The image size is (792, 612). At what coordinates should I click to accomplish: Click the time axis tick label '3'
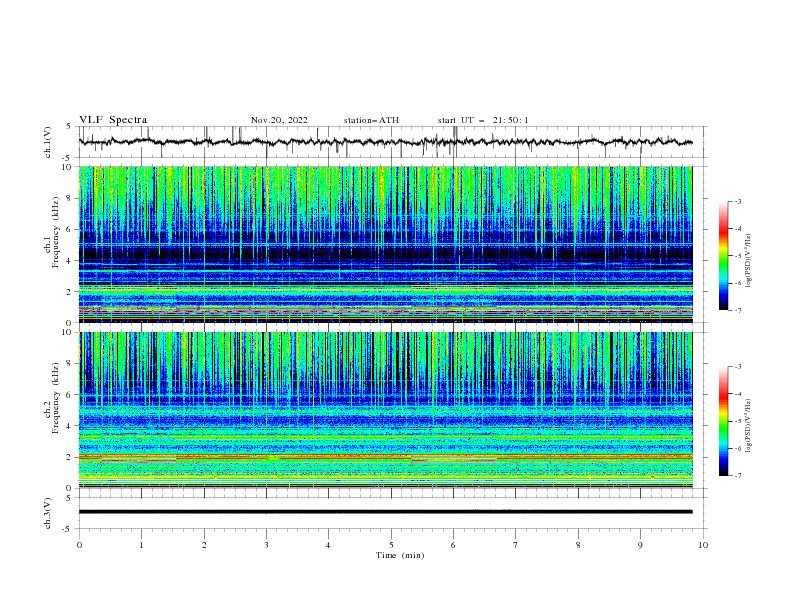tap(266, 545)
